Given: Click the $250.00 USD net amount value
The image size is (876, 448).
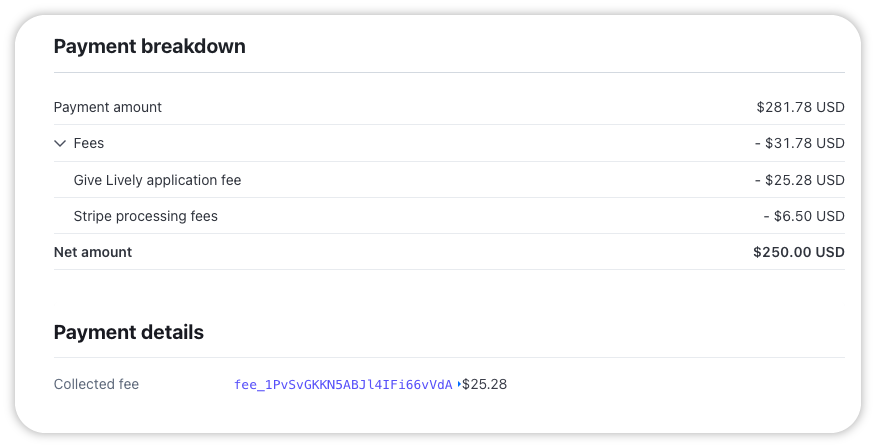Looking at the screenshot, I should coord(798,252).
